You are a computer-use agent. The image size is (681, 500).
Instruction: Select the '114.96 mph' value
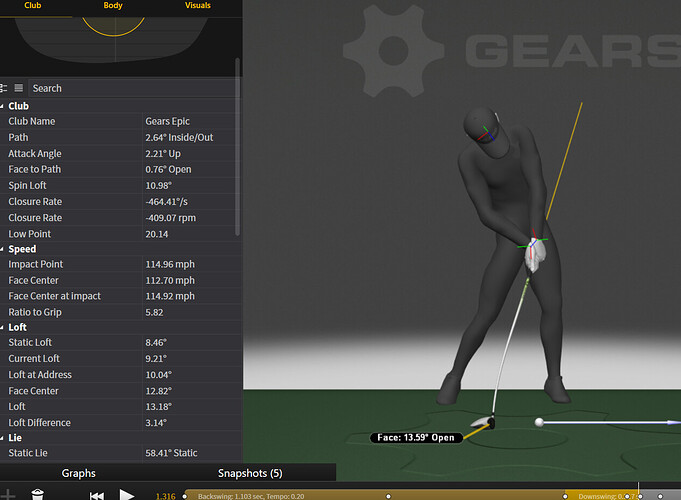170,264
